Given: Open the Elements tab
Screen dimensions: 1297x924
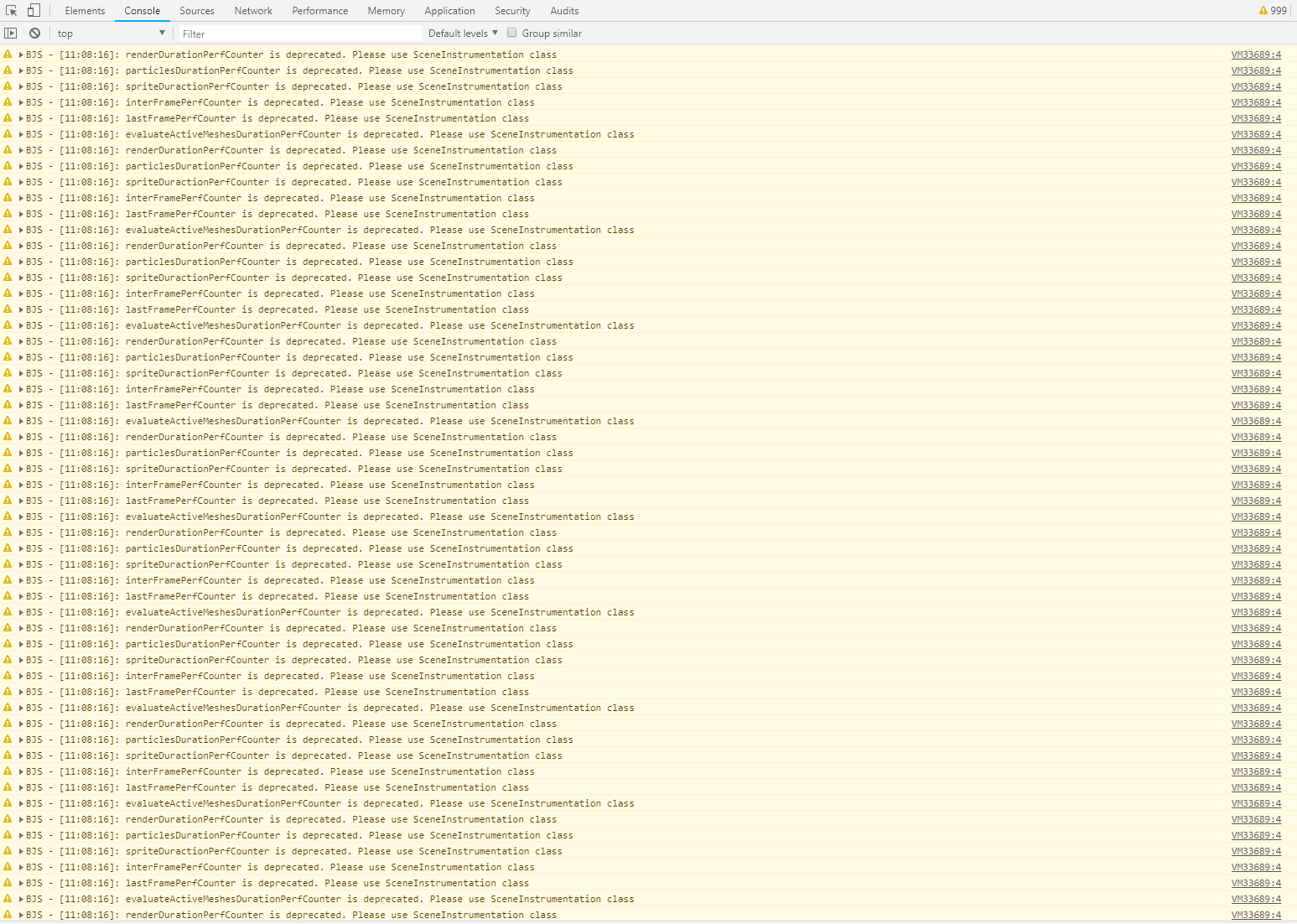Looking at the screenshot, I should click(85, 11).
